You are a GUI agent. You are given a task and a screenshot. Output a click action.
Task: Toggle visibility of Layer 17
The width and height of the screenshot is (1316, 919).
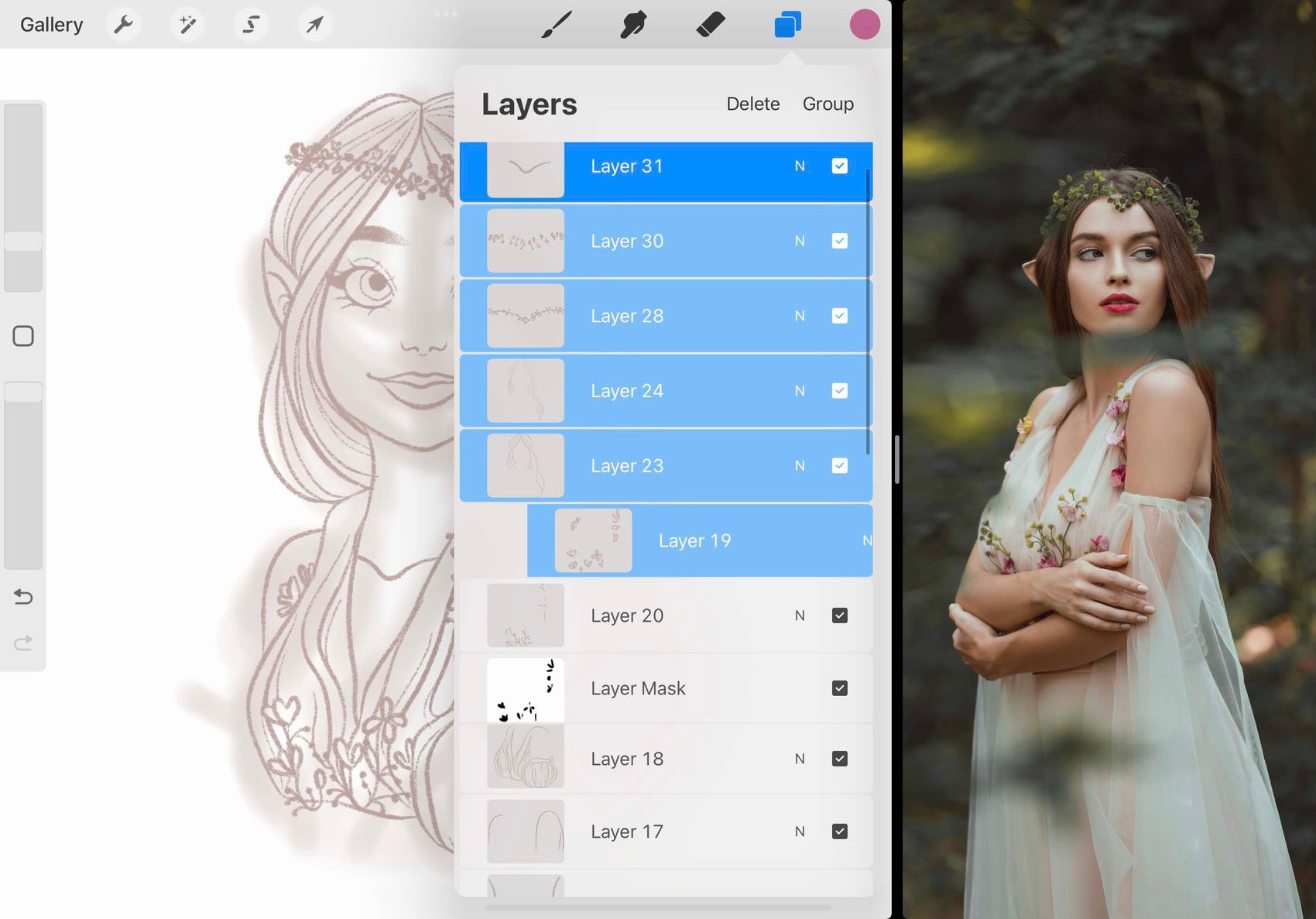pos(840,832)
